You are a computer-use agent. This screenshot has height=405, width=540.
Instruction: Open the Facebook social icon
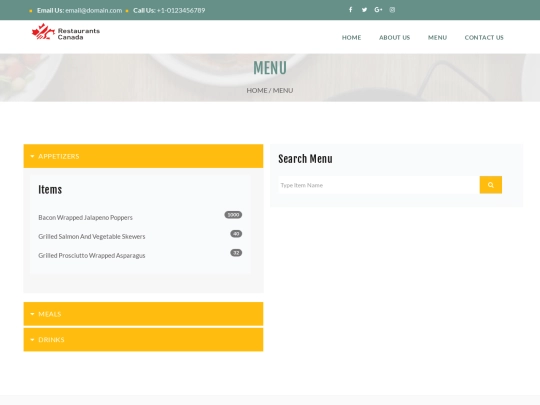tap(350, 10)
